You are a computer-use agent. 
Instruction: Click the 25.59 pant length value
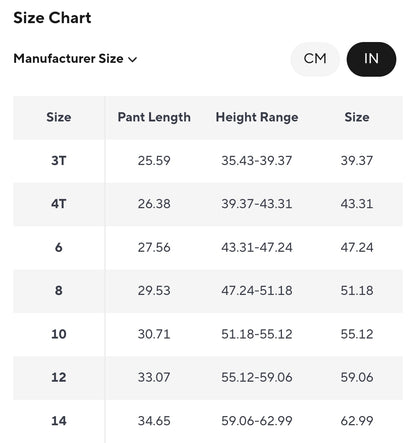(x=154, y=161)
